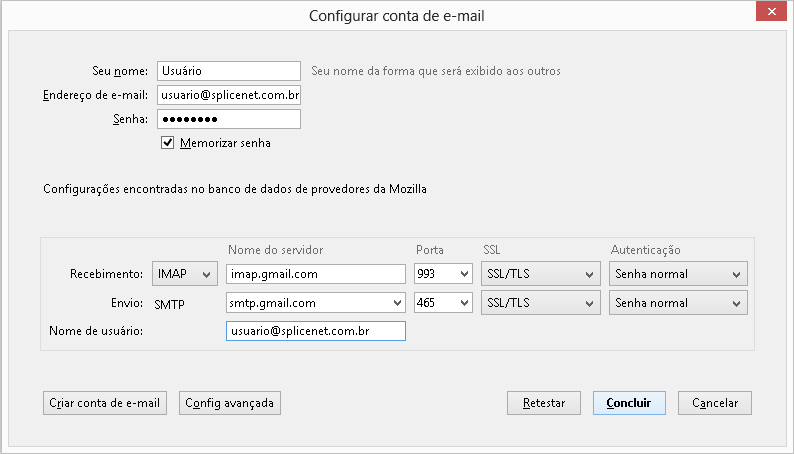Viewport: 794px width, 454px height.
Task: Click the Concluir button
Action: coord(629,403)
